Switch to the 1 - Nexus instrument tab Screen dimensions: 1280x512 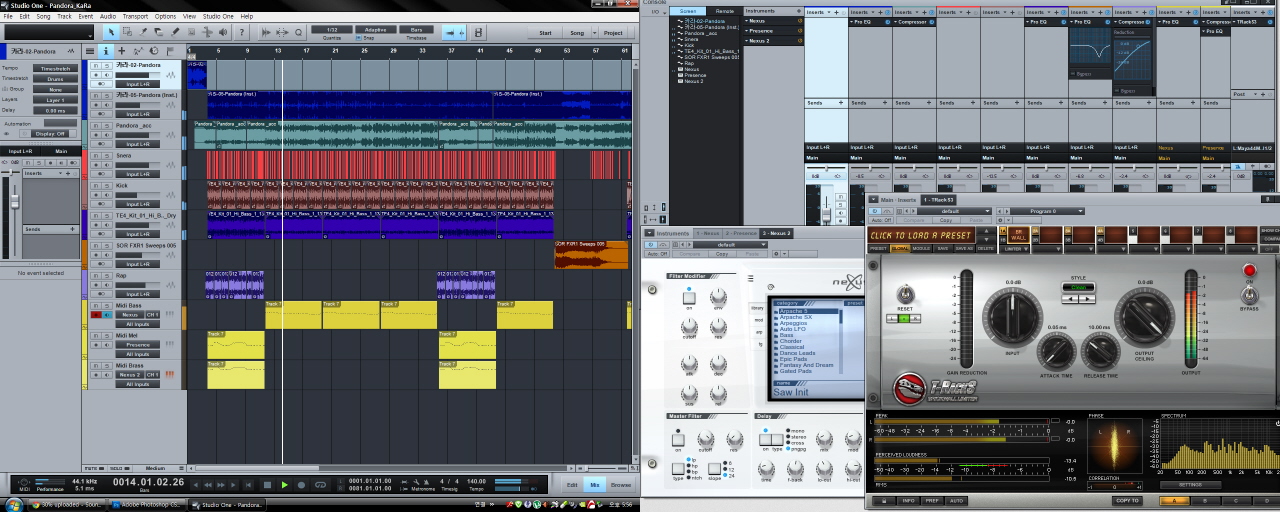[708, 233]
